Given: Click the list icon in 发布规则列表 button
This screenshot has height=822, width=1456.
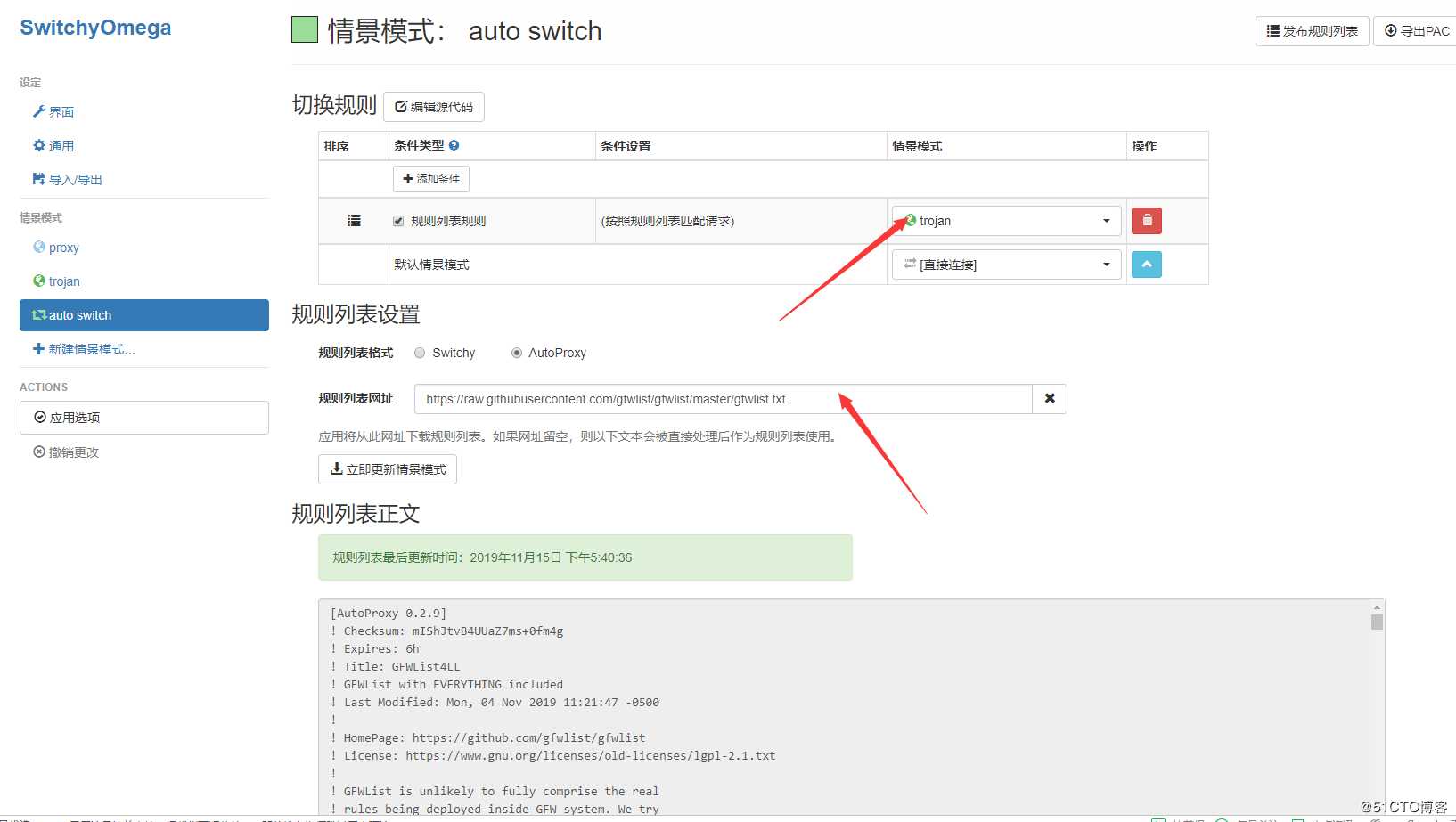Looking at the screenshot, I should pyautogui.click(x=1273, y=30).
